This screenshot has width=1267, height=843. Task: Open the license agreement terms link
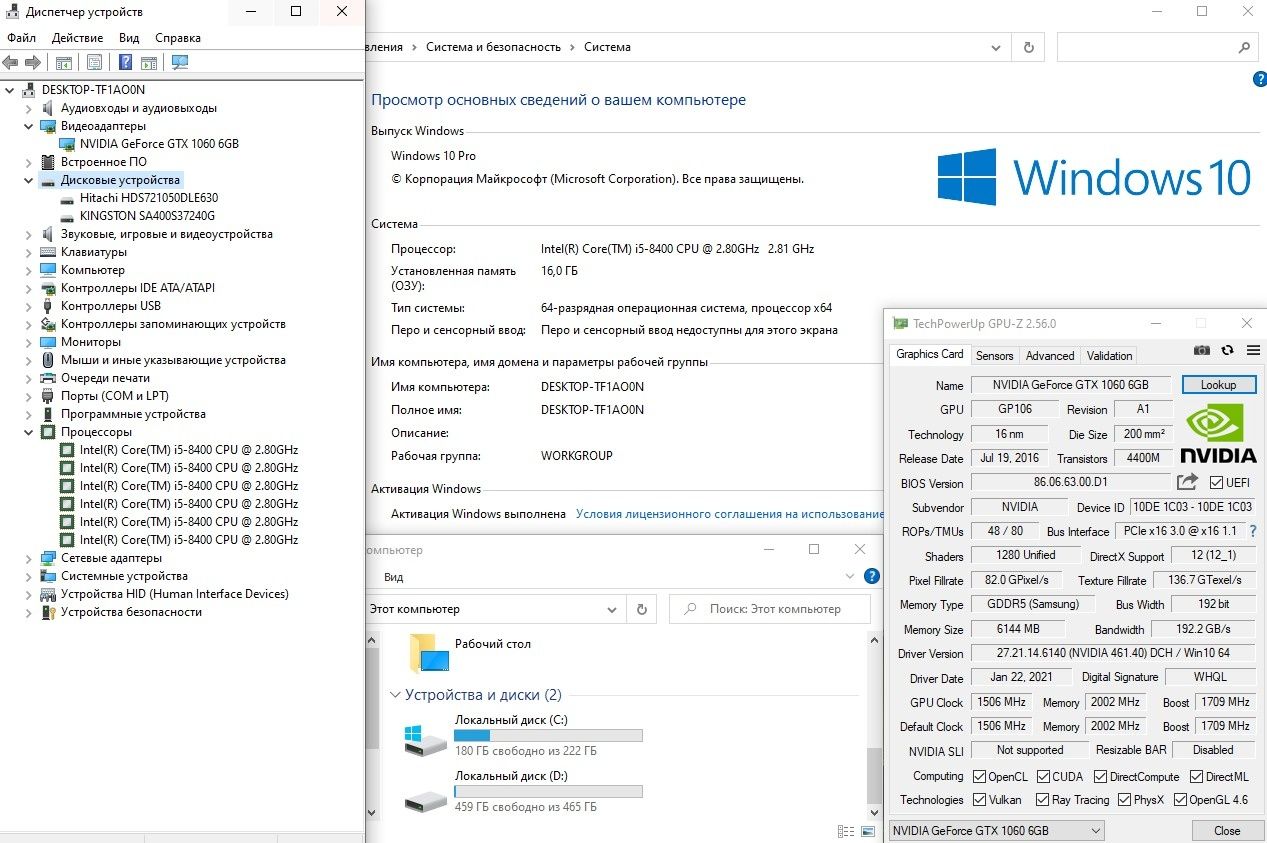coord(730,514)
